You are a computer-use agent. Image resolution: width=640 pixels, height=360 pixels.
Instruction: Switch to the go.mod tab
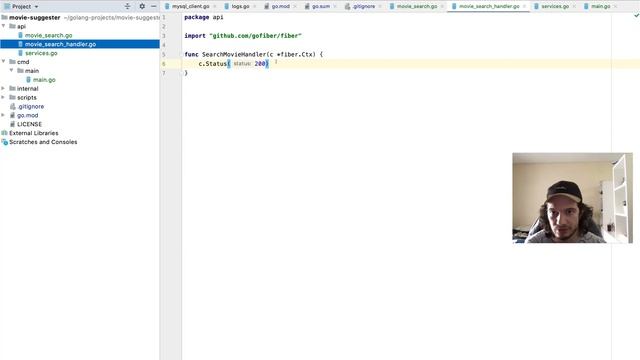click(x=280, y=7)
